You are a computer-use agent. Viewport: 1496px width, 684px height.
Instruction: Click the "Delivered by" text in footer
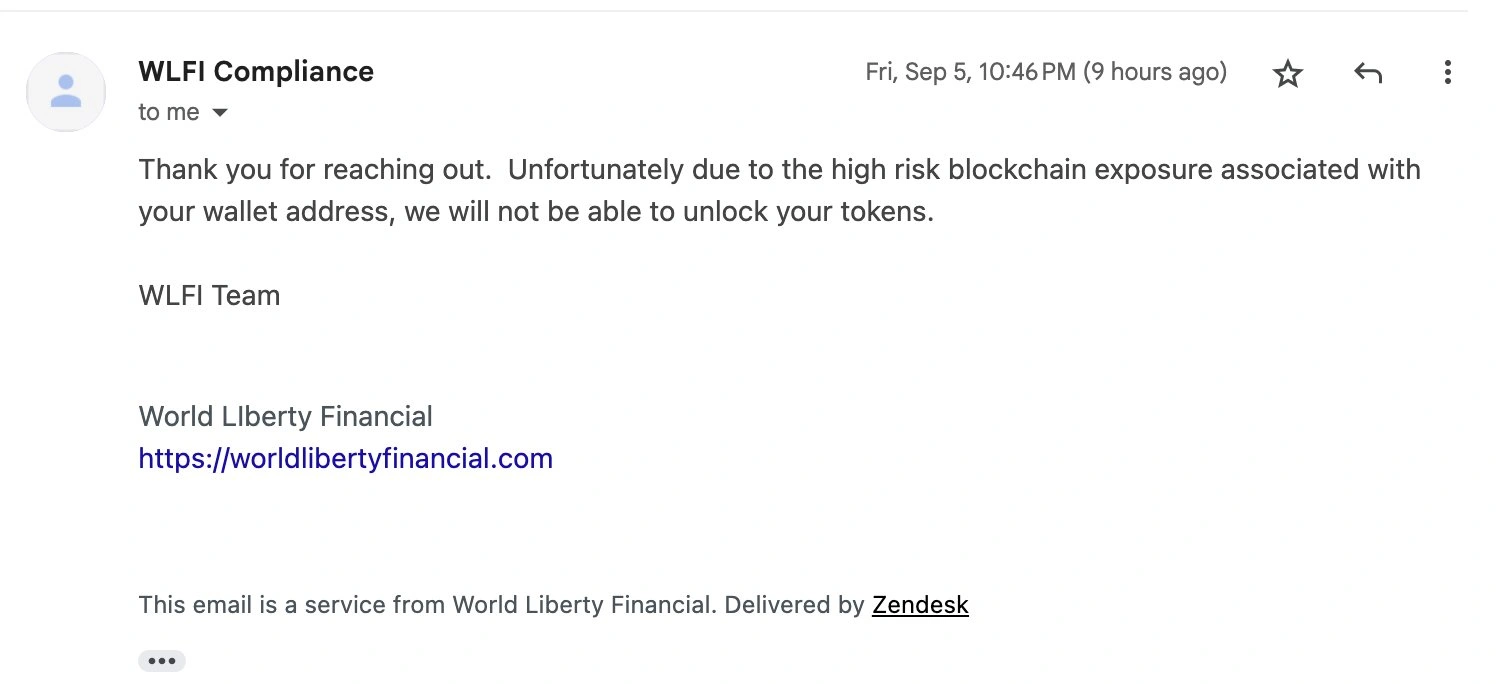(794, 605)
